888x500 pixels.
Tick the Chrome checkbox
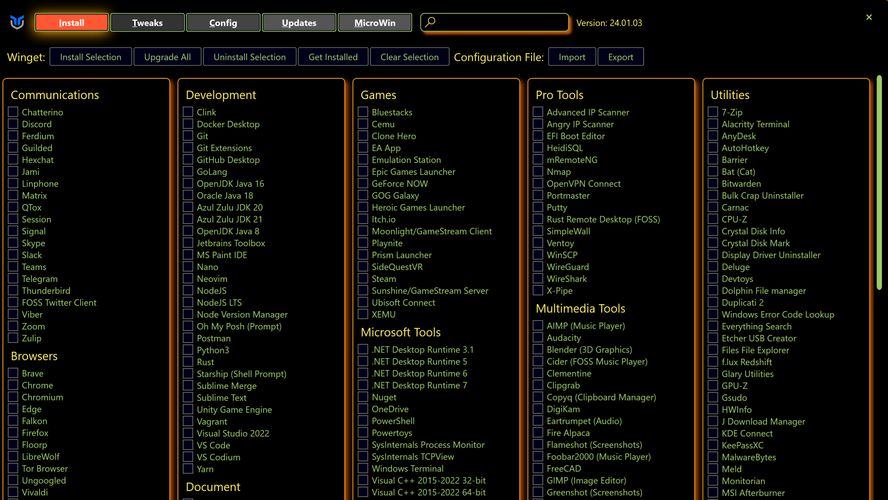[13, 384]
